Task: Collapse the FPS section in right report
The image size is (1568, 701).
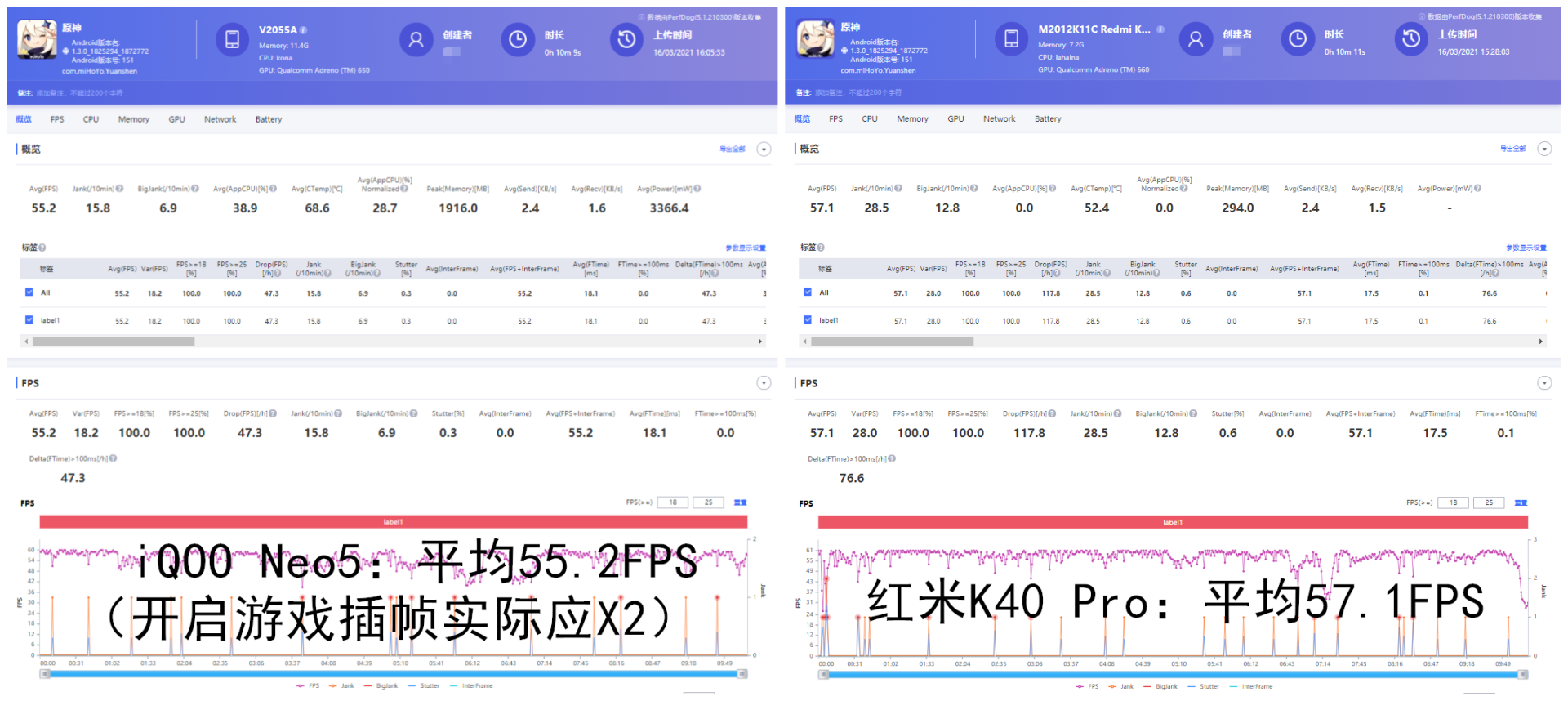Action: [x=1544, y=383]
